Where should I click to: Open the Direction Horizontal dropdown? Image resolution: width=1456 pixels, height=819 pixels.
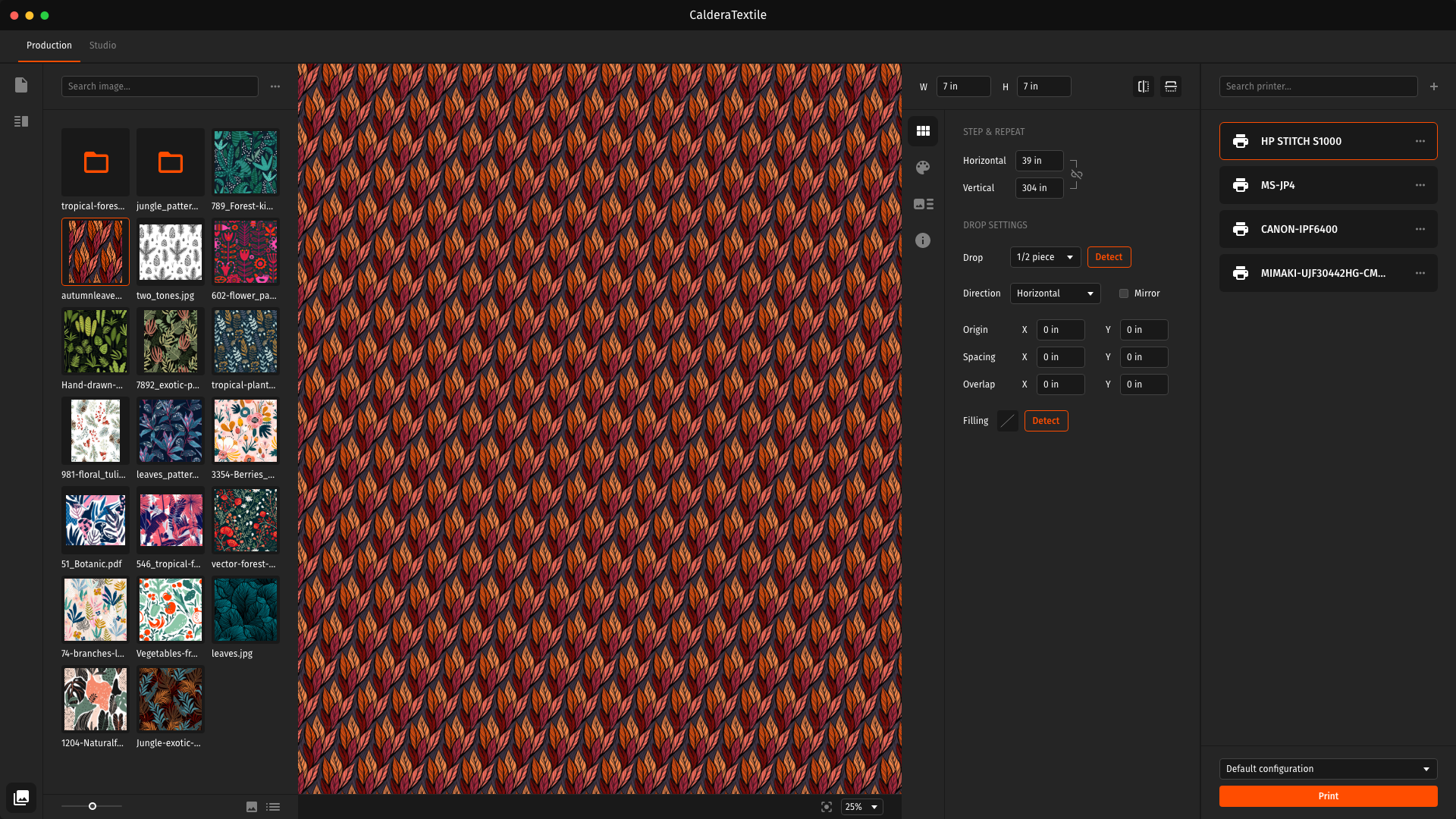click(x=1055, y=293)
